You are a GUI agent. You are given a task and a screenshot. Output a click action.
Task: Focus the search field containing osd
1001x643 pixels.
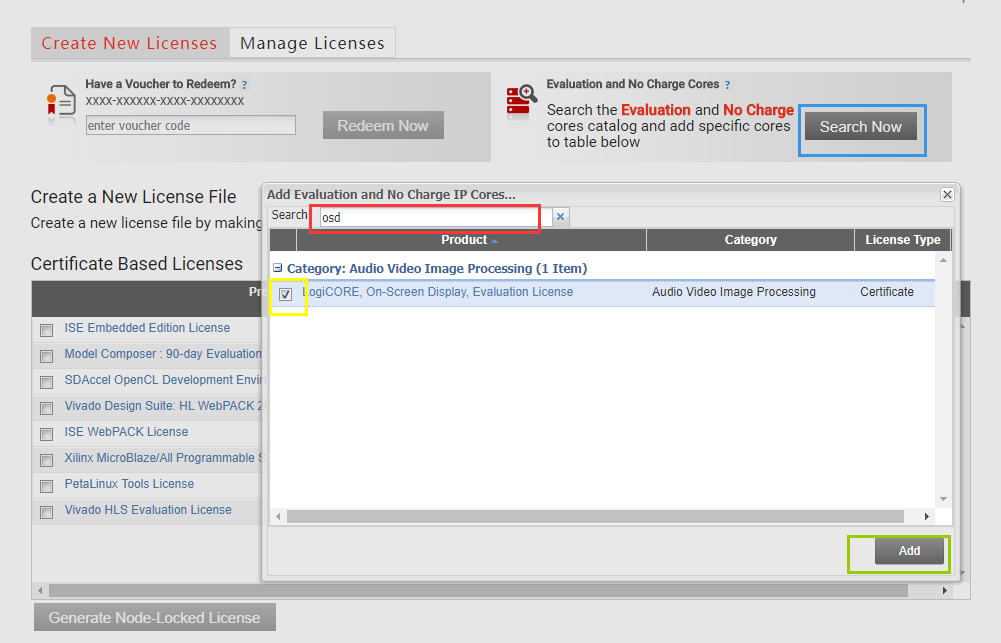coord(436,217)
